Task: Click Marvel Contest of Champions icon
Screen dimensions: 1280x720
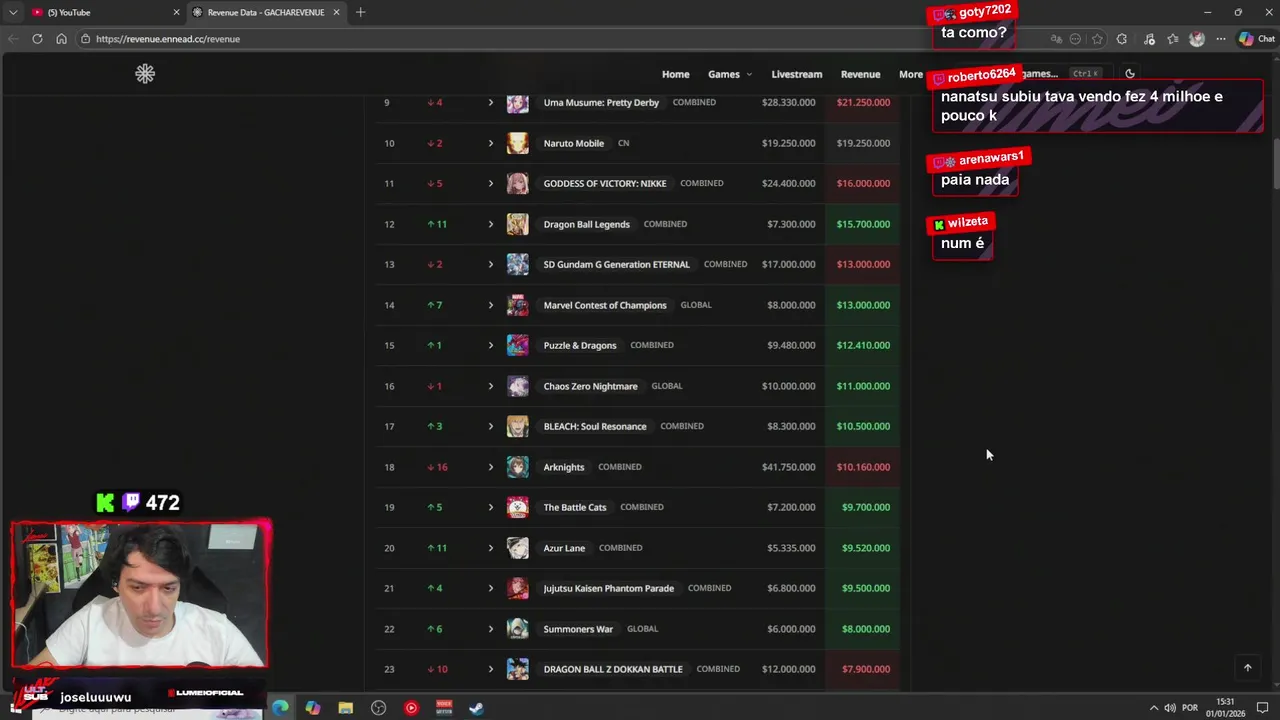Action: point(517,305)
